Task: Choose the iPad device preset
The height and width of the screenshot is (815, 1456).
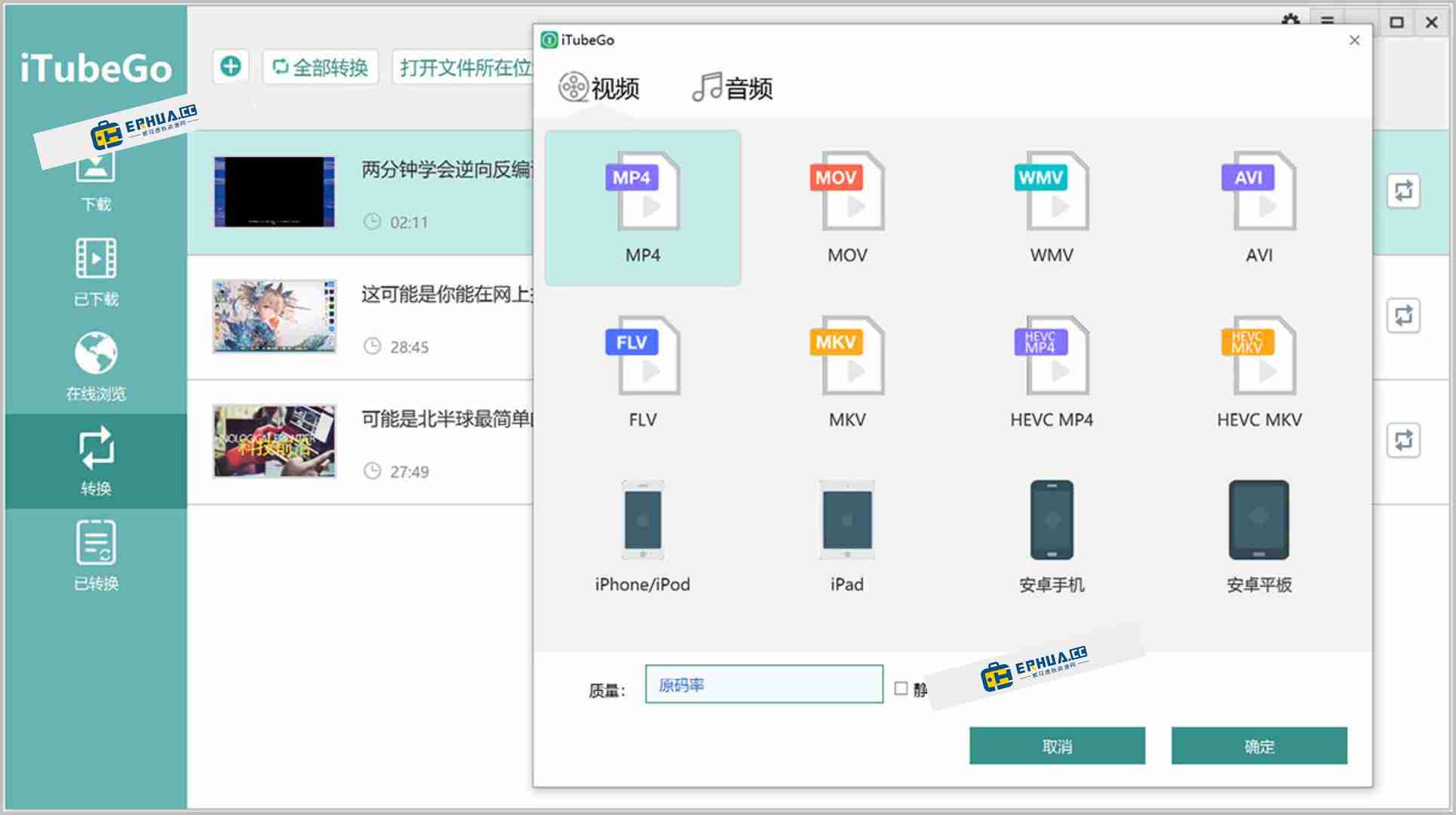Action: (x=847, y=537)
